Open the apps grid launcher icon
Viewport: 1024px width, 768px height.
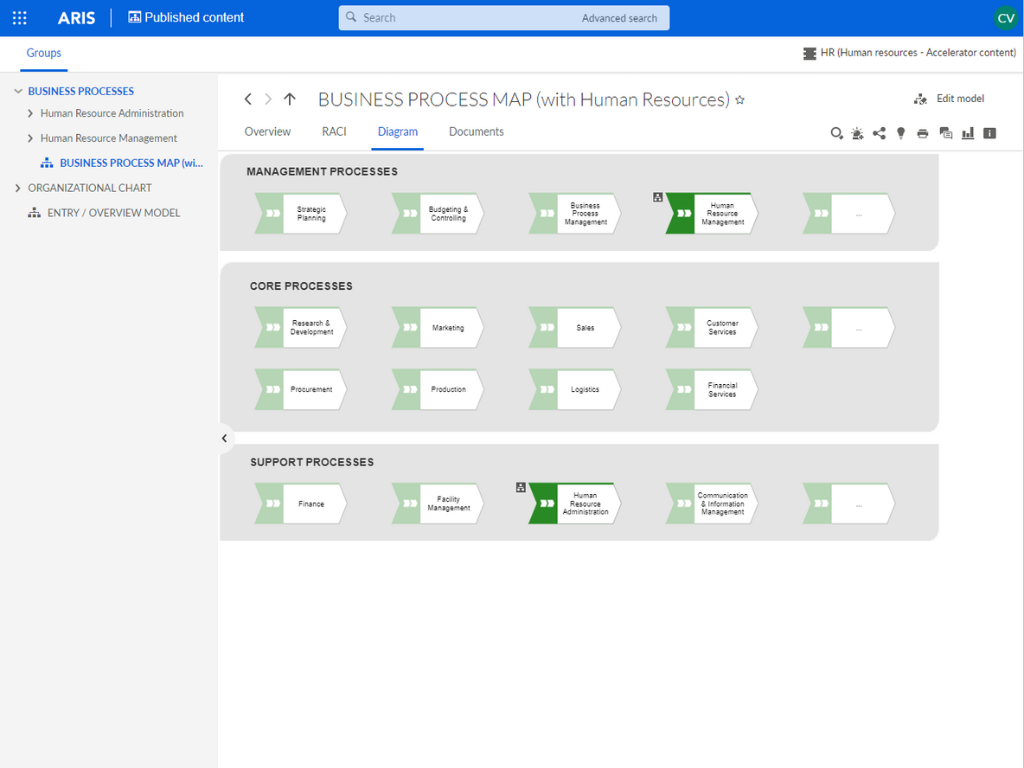(20, 18)
